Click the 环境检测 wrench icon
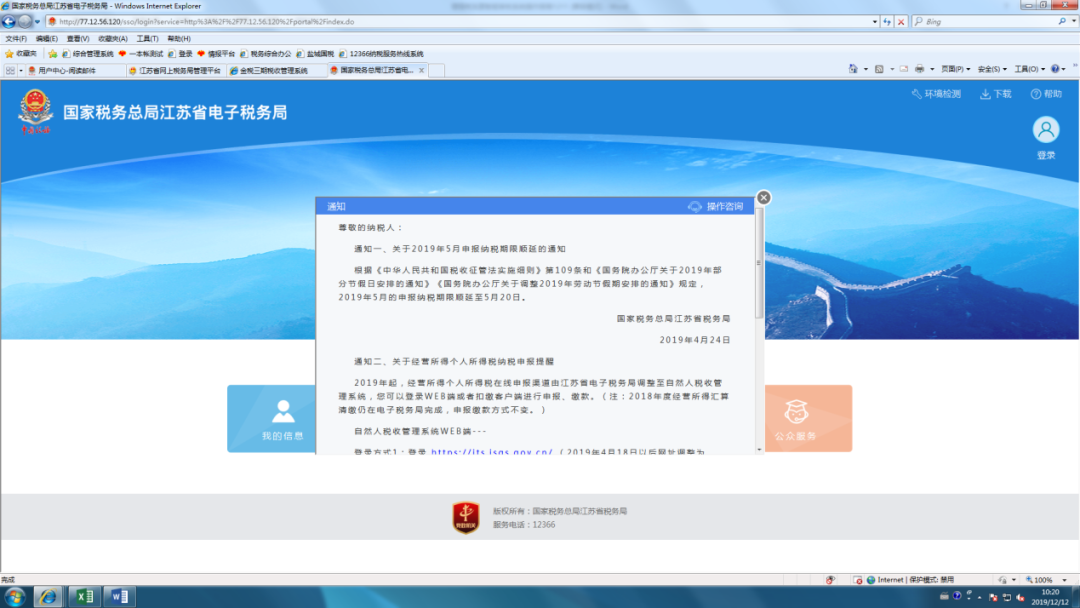Image resolution: width=1080 pixels, height=608 pixels. click(916, 94)
